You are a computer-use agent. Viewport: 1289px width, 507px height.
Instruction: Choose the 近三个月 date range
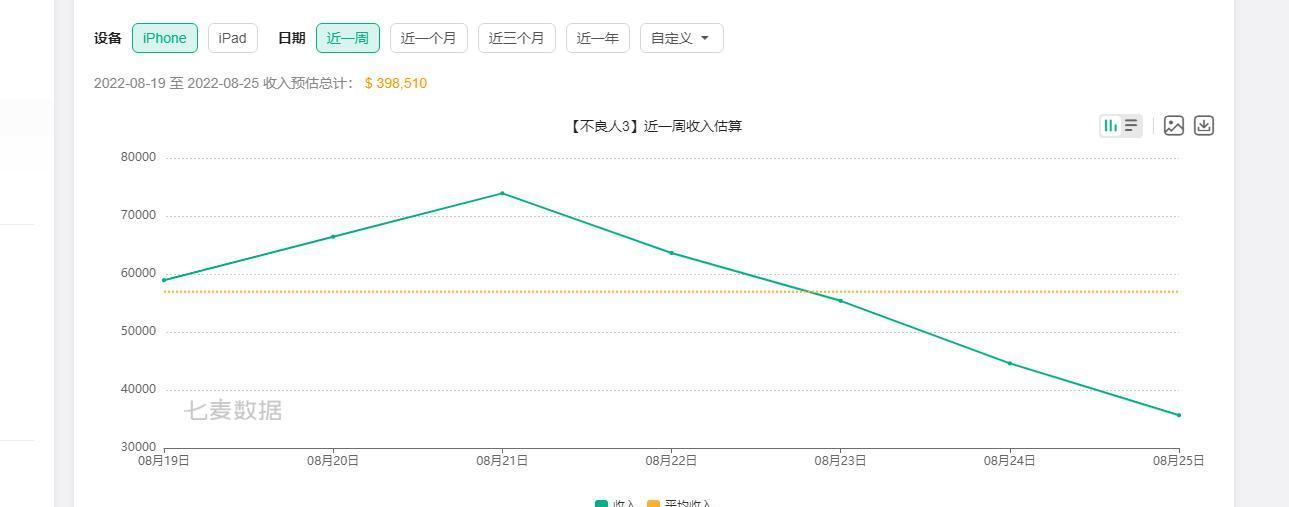click(517, 38)
